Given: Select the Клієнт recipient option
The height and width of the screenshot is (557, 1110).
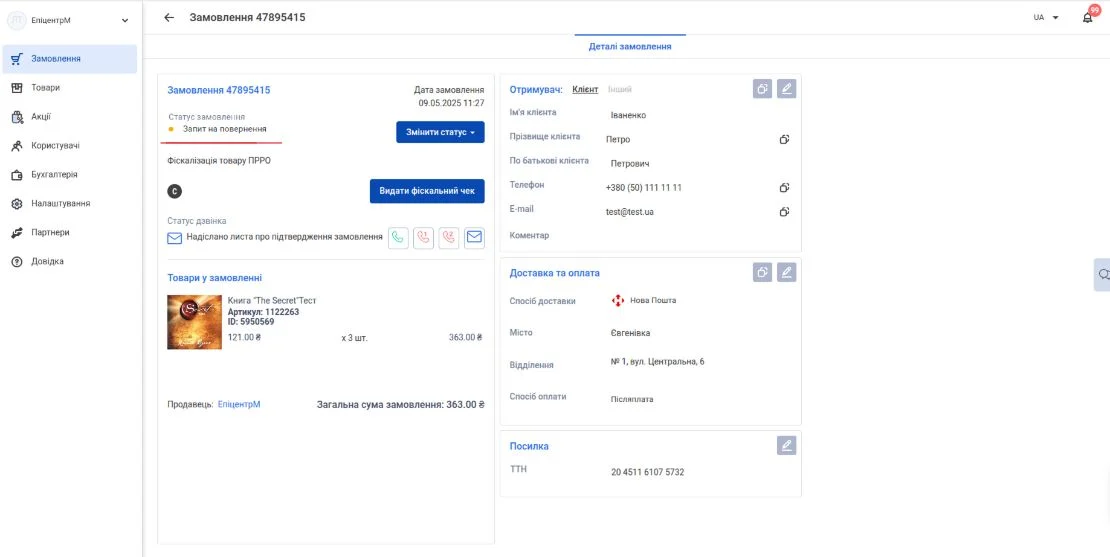Looking at the screenshot, I should [585, 89].
